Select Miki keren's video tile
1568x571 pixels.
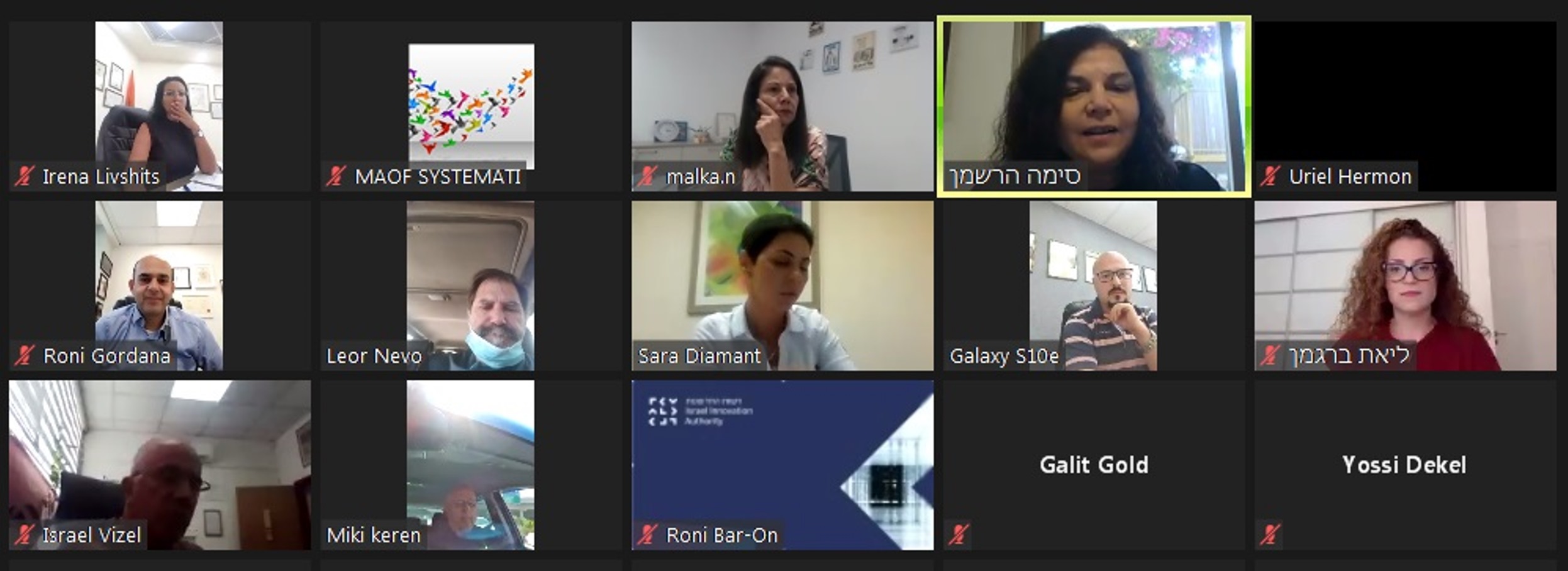471,465
